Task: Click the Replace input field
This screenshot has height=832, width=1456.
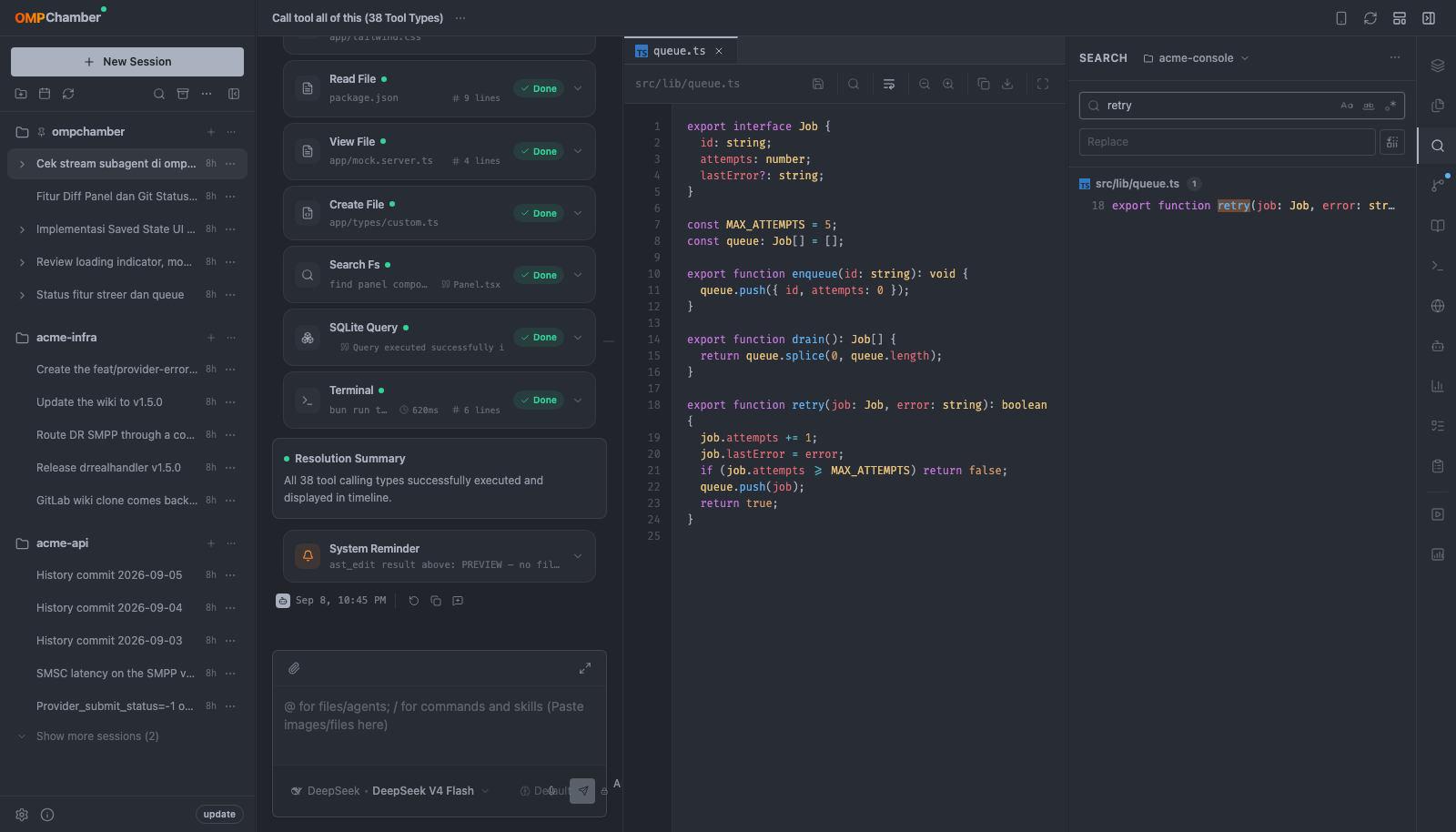Action: tap(1227, 142)
